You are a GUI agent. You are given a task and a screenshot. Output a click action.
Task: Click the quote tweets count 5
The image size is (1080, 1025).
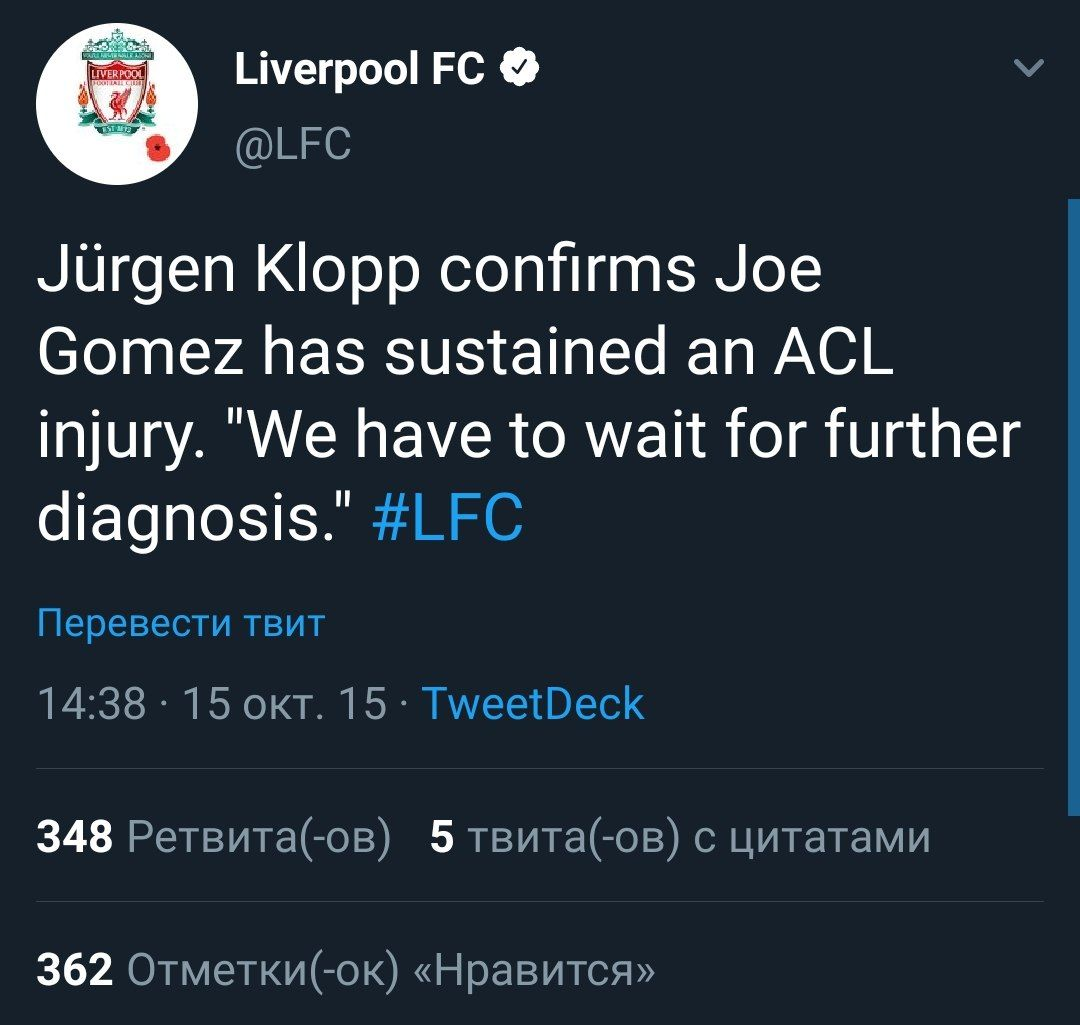pos(441,836)
